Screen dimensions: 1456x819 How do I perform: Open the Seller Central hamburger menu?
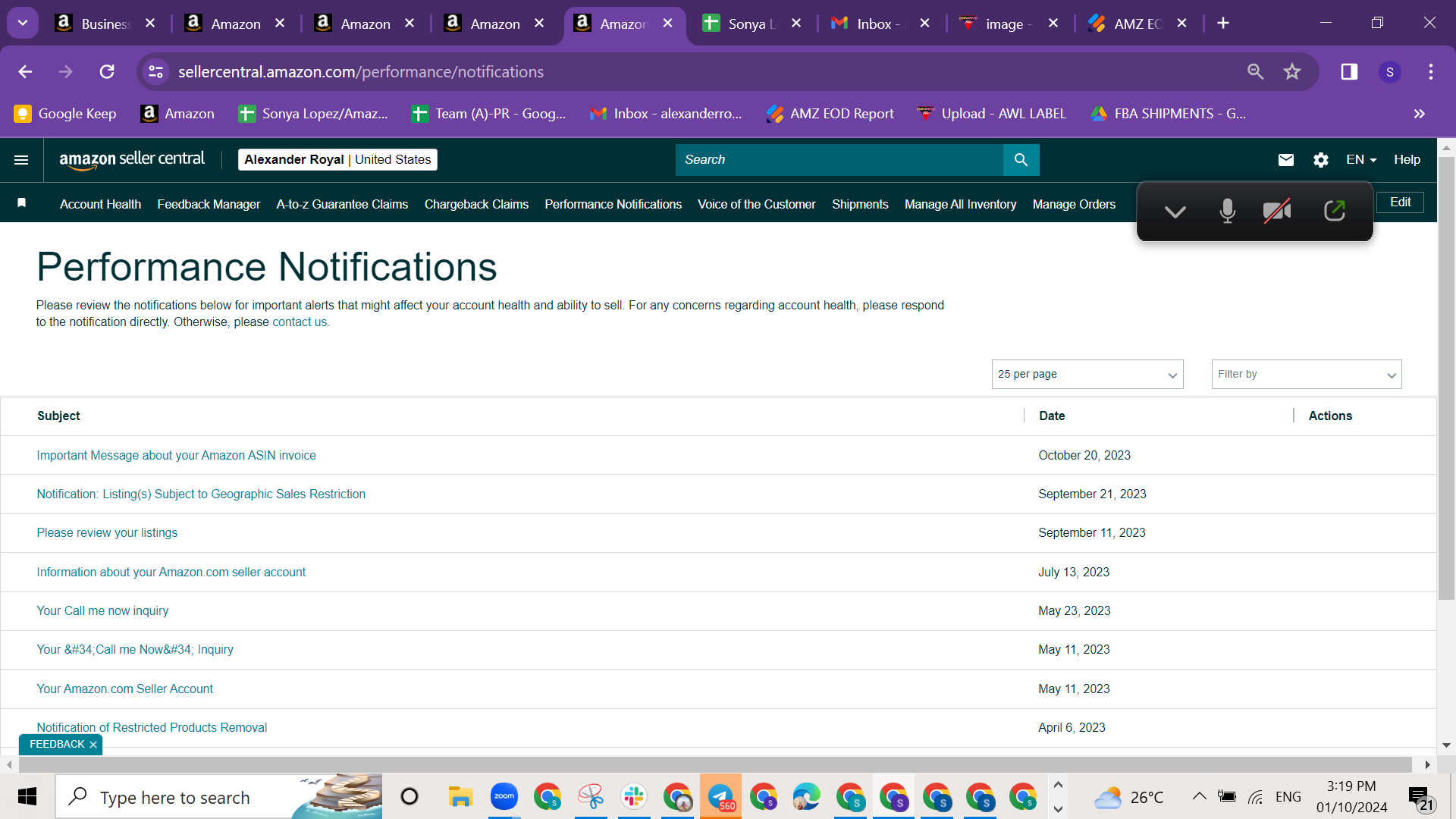coord(21,160)
